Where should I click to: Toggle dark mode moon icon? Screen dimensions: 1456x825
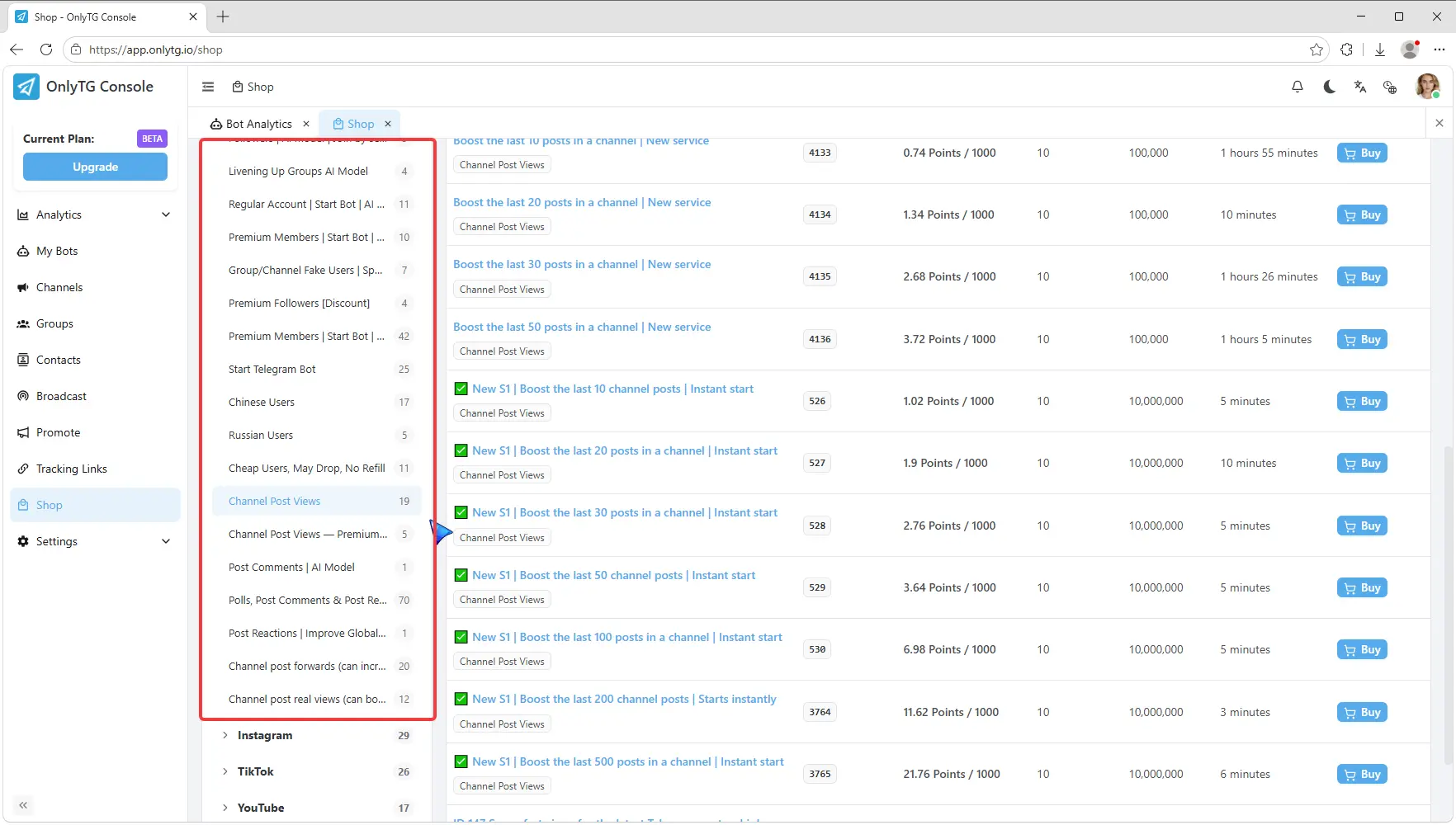tap(1329, 87)
